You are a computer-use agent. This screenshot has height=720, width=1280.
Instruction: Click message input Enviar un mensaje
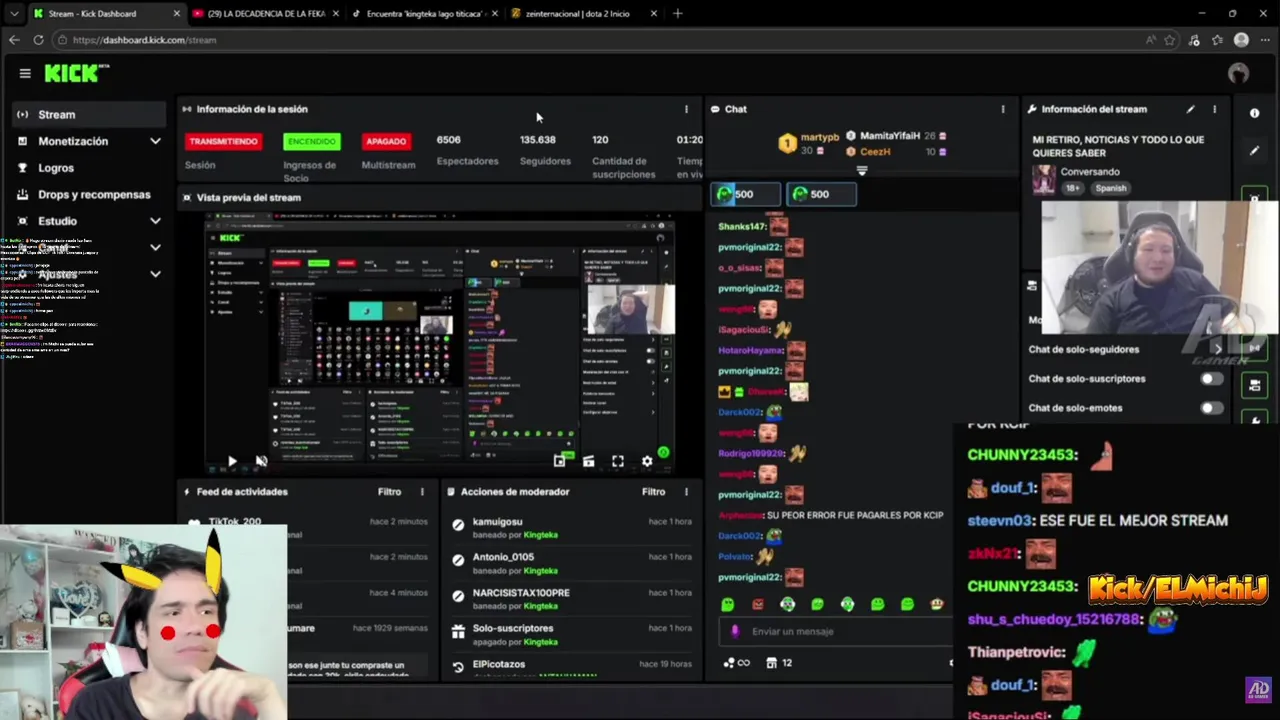pyautogui.click(x=835, y=631)
